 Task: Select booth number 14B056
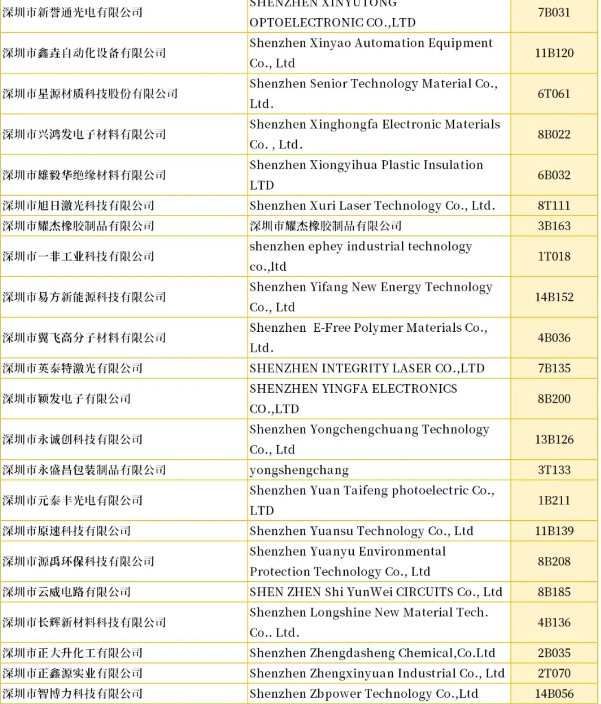[x=554, y=694]
